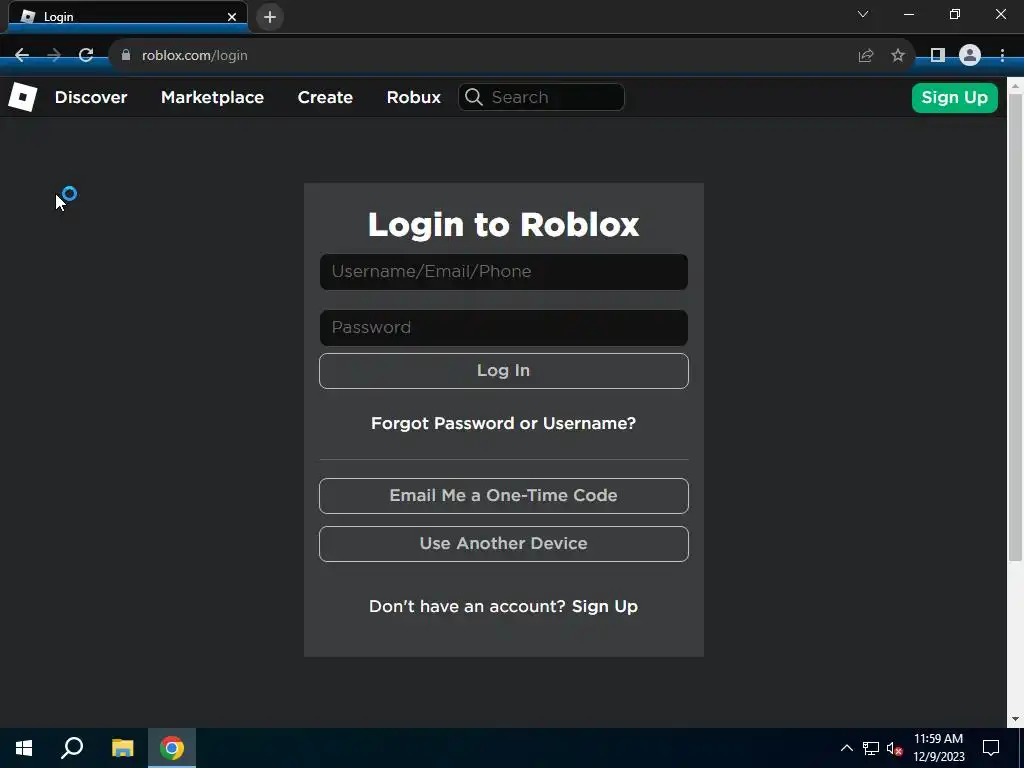Focus the Username/Email/Phone field
This screenshot has width=1024, height=768.
tap(504, 272)
